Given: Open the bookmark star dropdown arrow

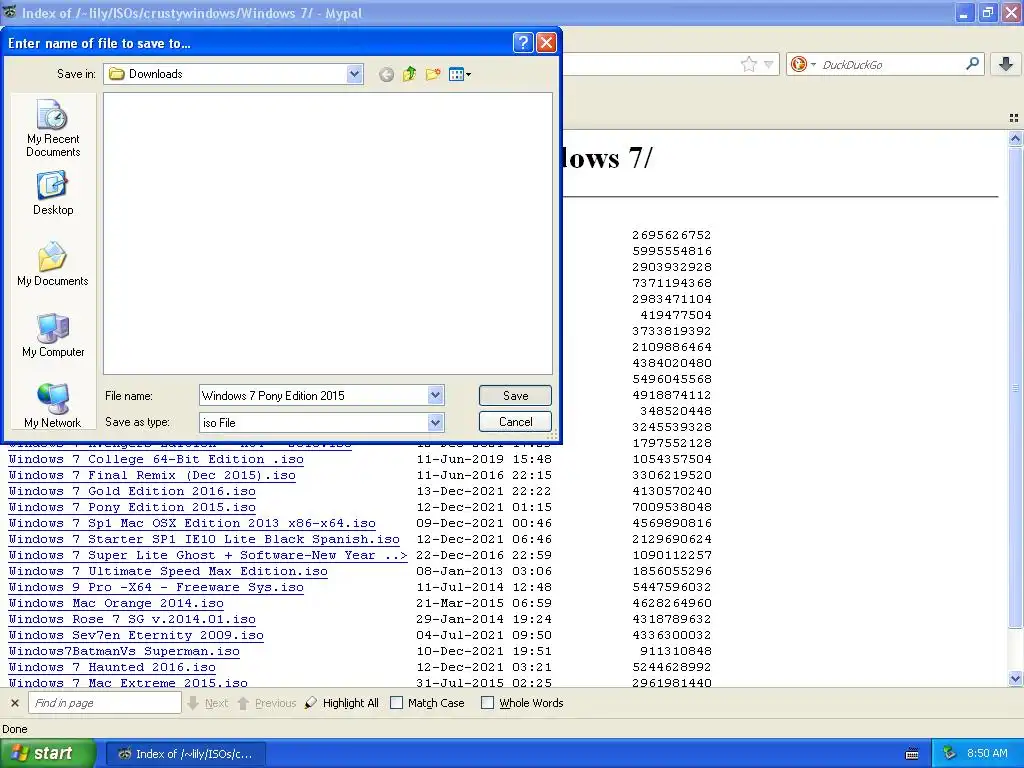Looking at the screenshot, I should 769,64.
